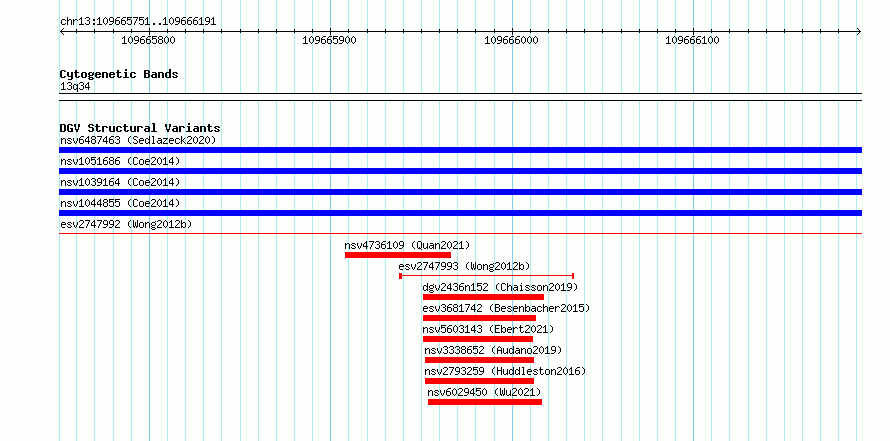890x441 pixels.
Task: Click the red bar under nsv4736109
Action: [x=397, y=255]
